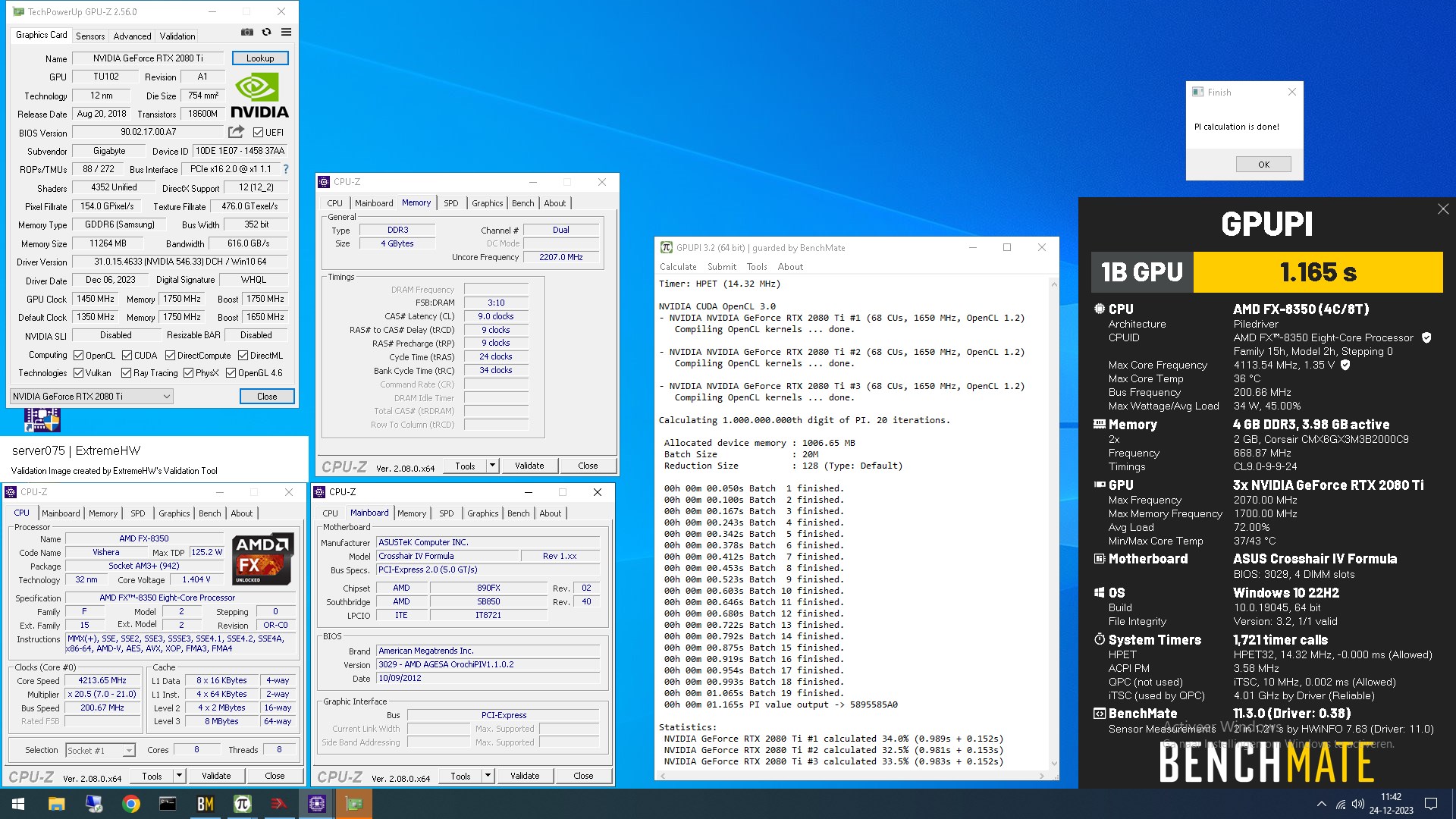
Task: Toggle the OpenGL 4.6 checkbox
Action: (x=231, y=372)
